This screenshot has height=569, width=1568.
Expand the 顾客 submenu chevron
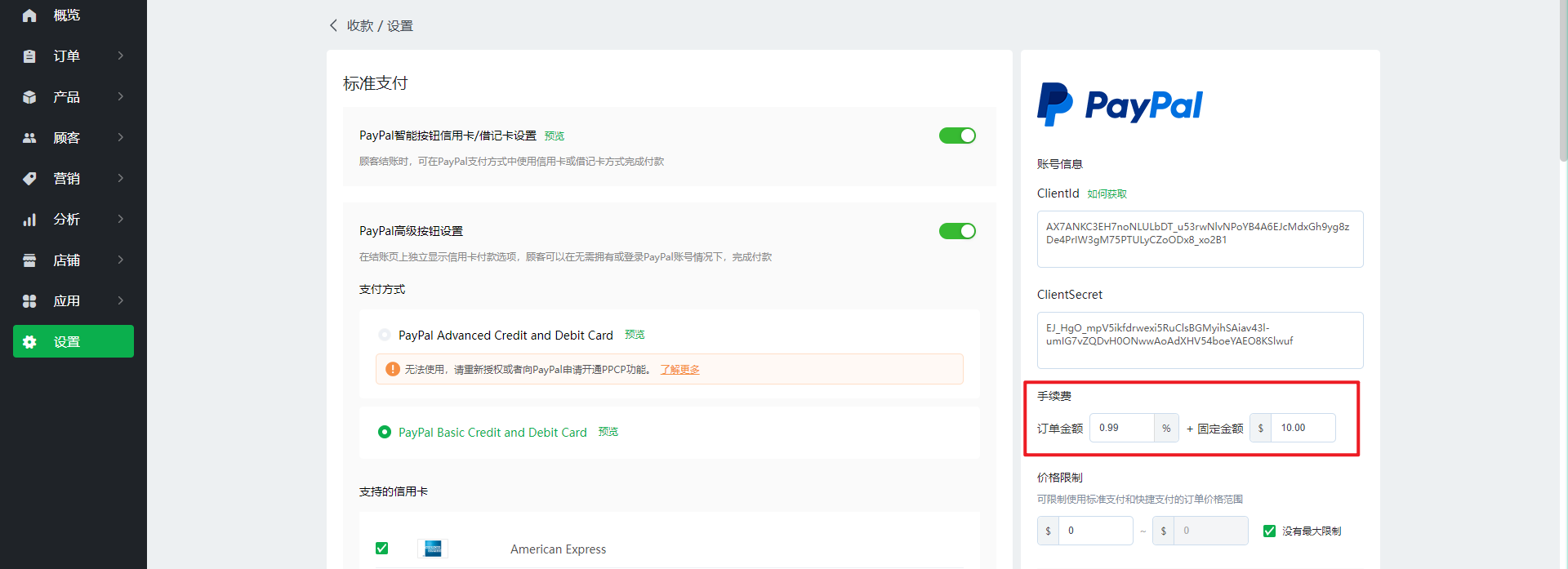[x=121, y=137]
